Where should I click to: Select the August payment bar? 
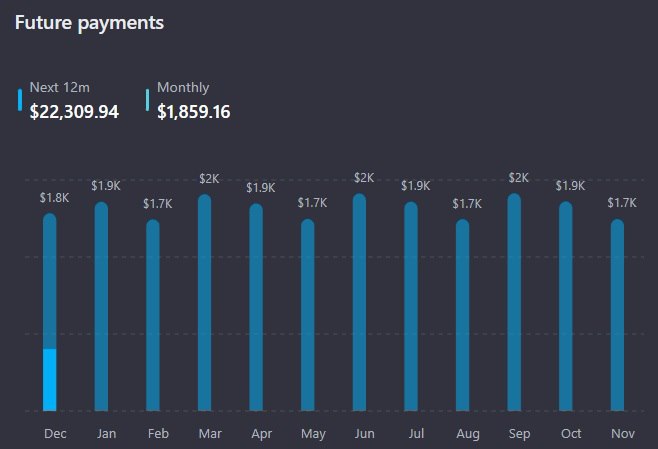462,315
